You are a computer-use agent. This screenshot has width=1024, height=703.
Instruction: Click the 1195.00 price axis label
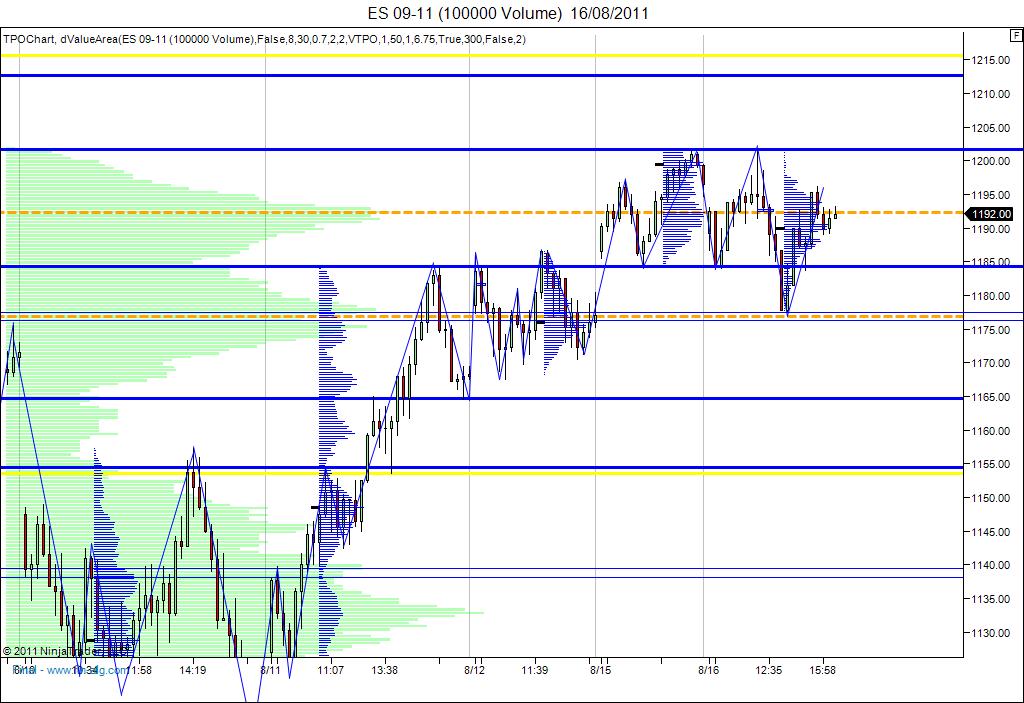tap(991, 195)
